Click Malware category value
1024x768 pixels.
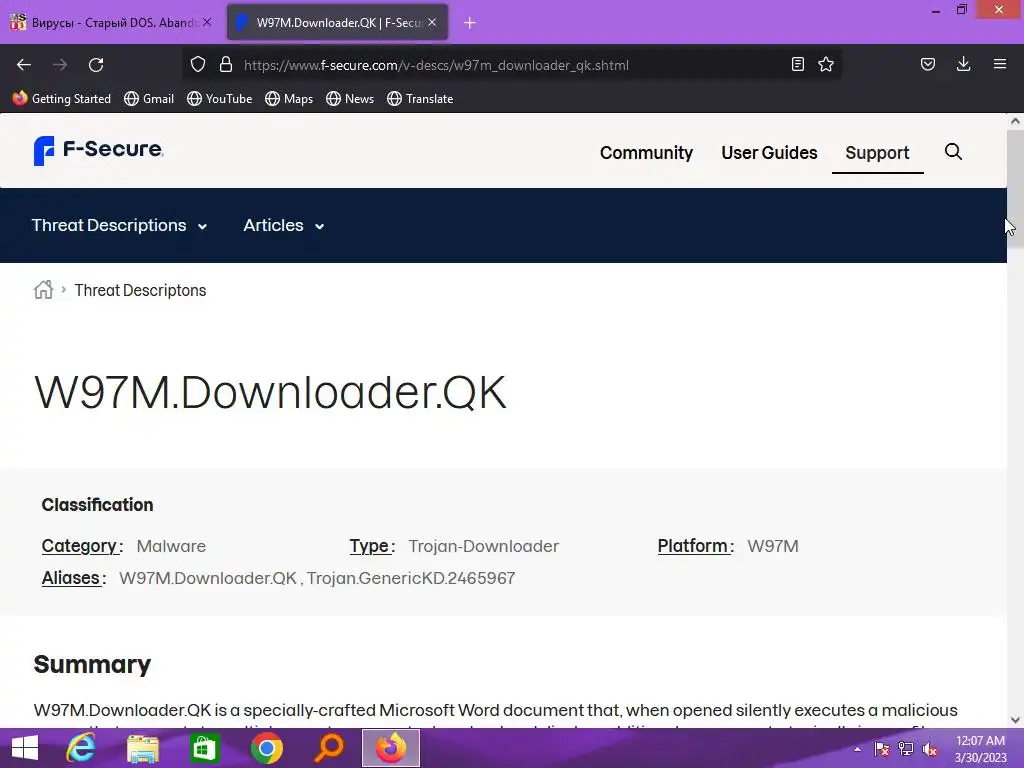pos(171,546)
